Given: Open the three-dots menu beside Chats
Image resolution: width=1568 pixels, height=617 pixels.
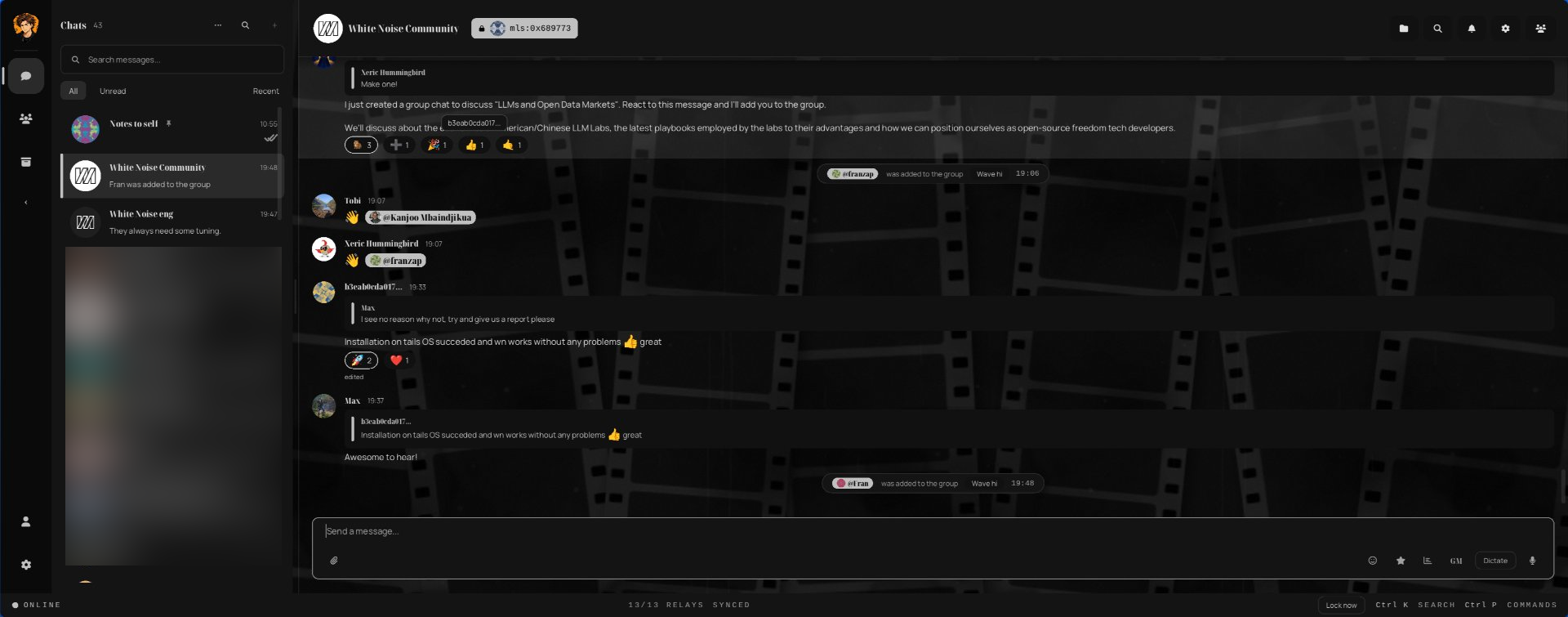Looking at the screenshot, I should [x=218, y=25].
